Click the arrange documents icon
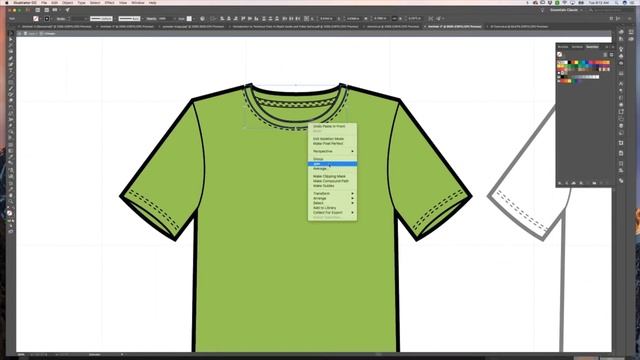Image resolution: width=640 pixels, height=360 pixels. (55, 10)
